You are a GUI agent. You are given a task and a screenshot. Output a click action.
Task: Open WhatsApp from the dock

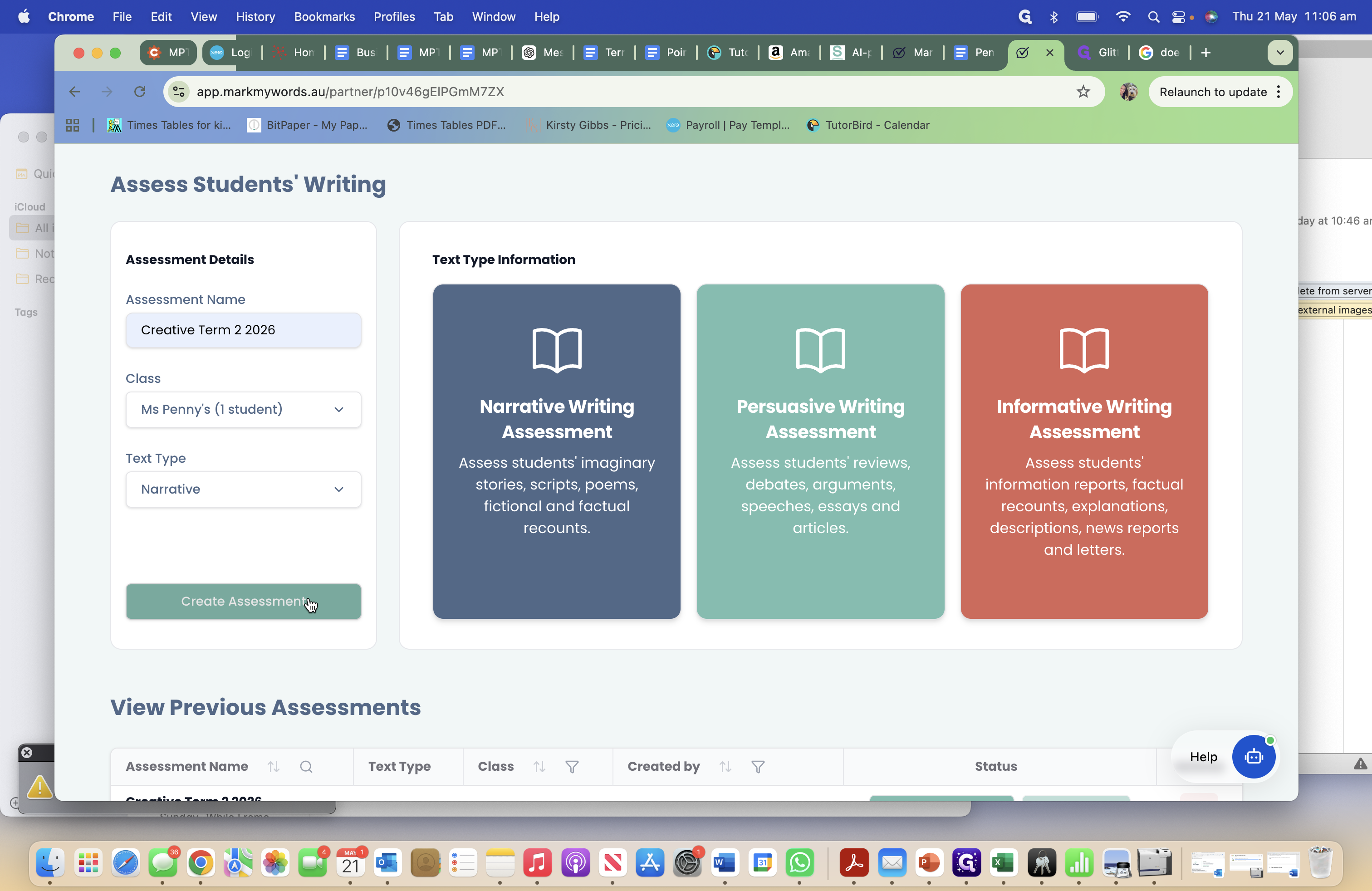click(x=799, y=863)
